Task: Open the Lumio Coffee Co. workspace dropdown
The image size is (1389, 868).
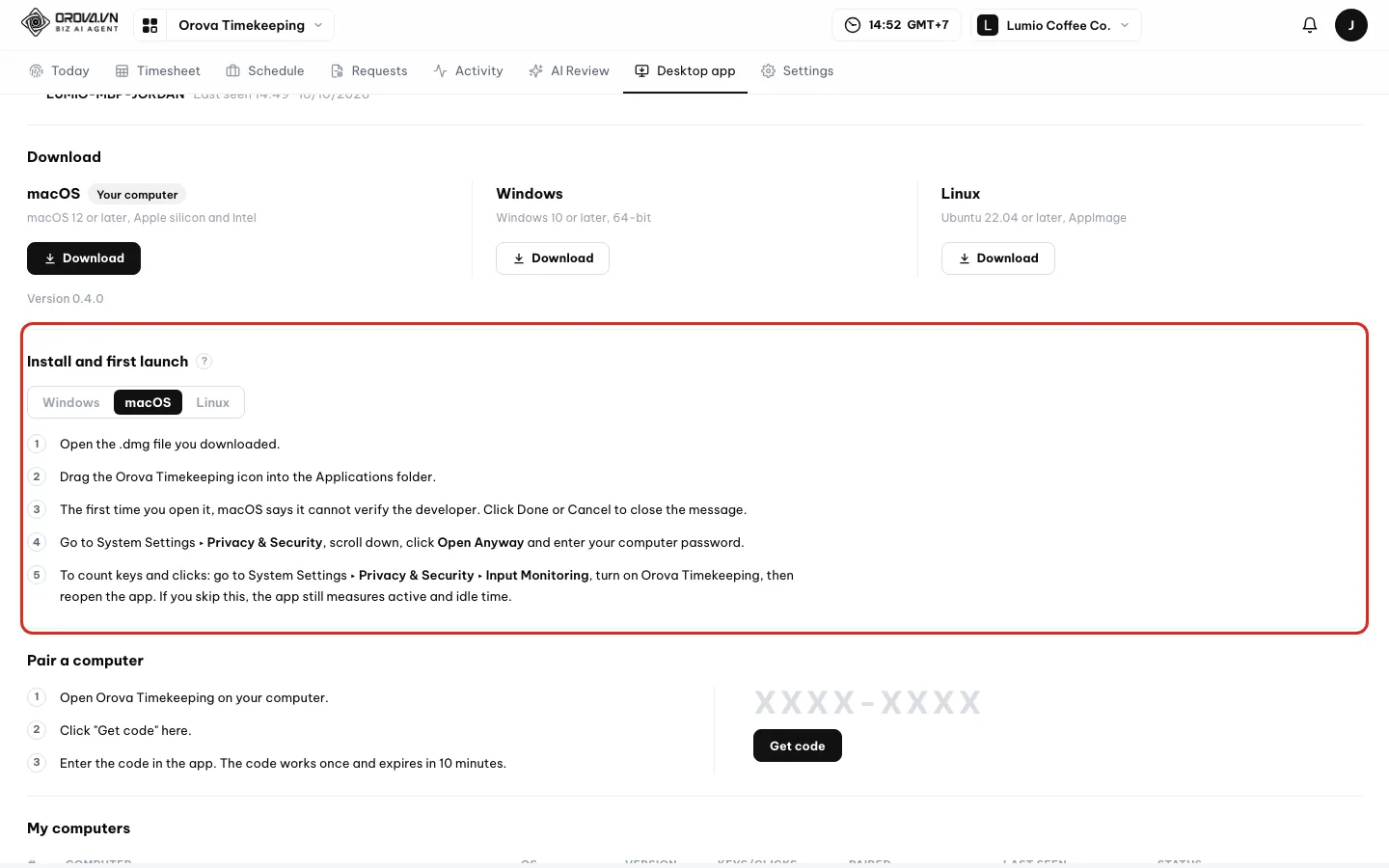Action: 1056,25
